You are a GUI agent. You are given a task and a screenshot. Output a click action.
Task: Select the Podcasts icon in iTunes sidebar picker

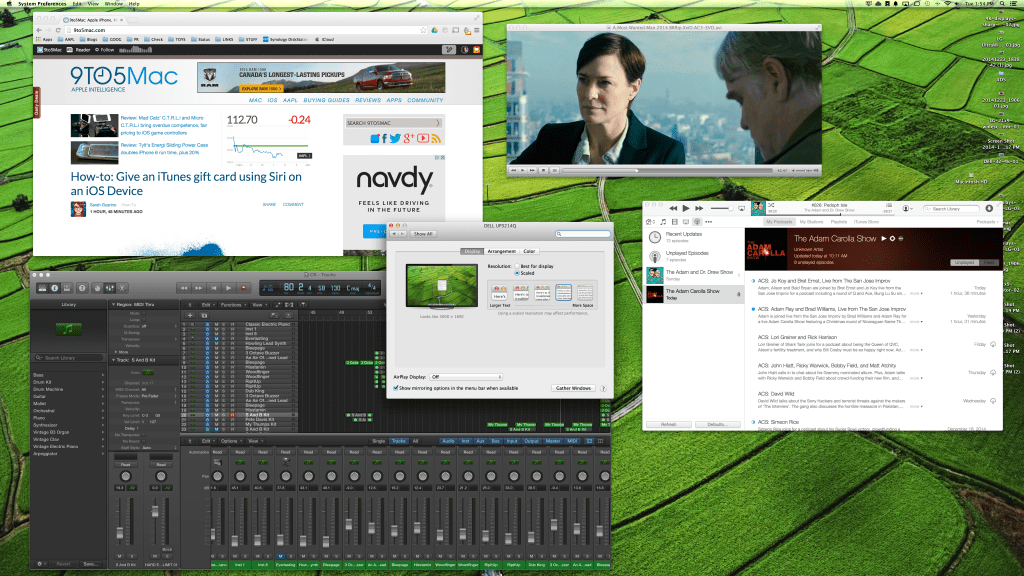pos(697,220)
